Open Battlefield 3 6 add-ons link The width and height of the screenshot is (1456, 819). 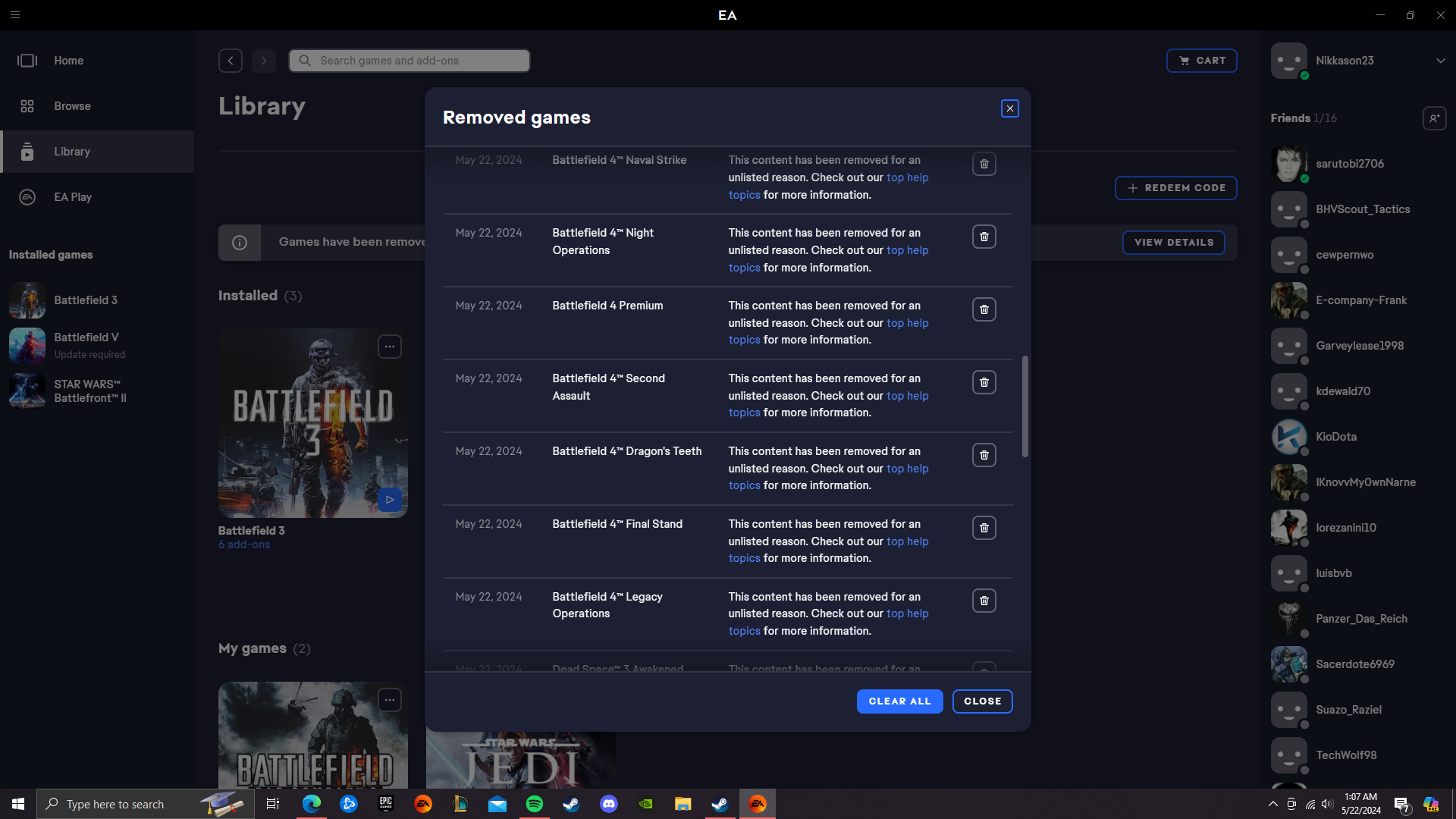click(244, 544)
